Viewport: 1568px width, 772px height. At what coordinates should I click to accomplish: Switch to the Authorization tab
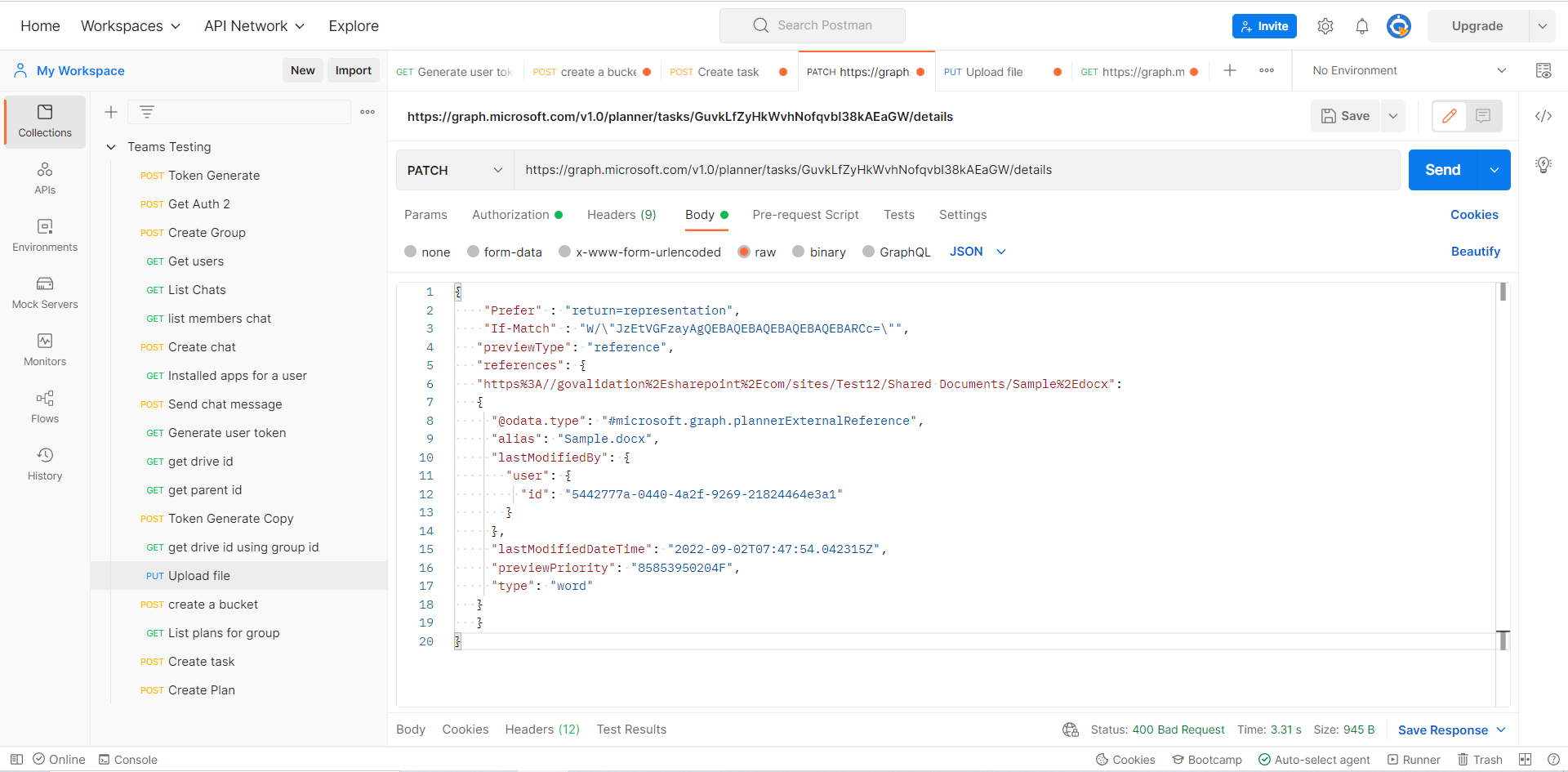(x=518, y=215)
